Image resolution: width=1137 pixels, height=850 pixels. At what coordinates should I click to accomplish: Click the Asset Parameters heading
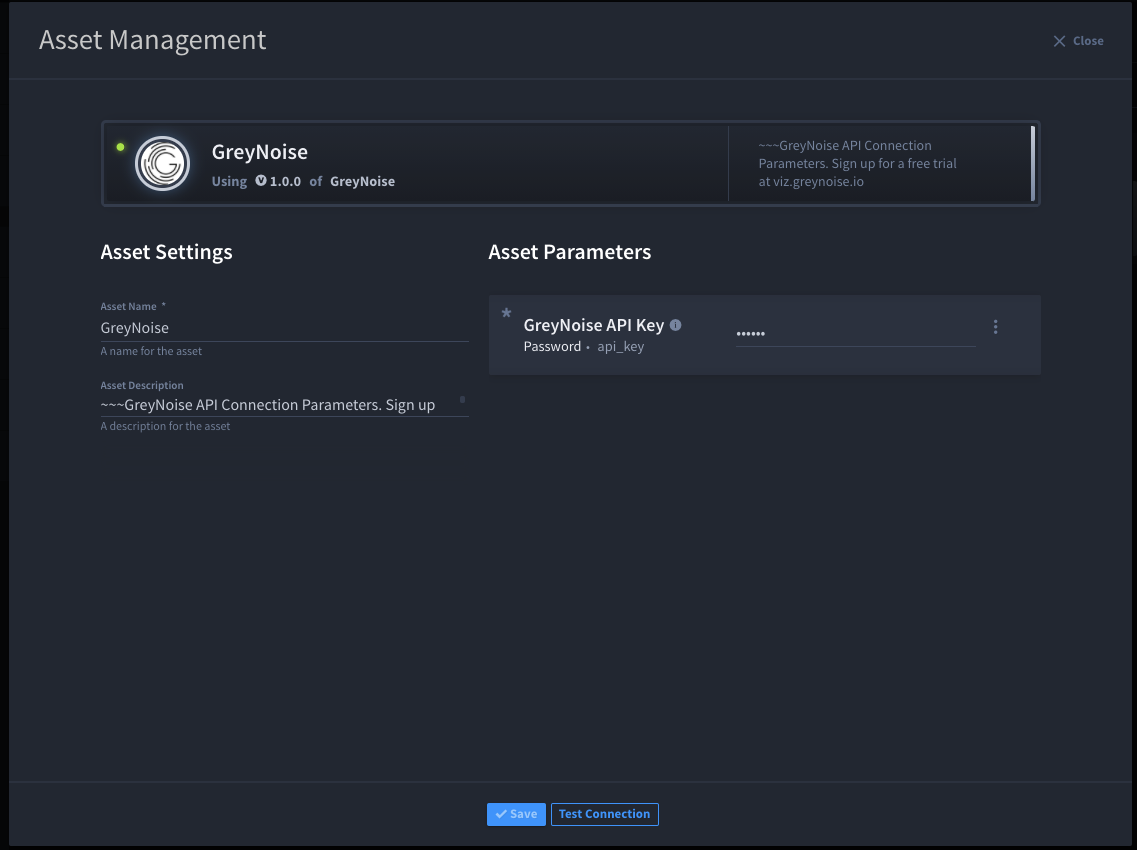point(570,252)
